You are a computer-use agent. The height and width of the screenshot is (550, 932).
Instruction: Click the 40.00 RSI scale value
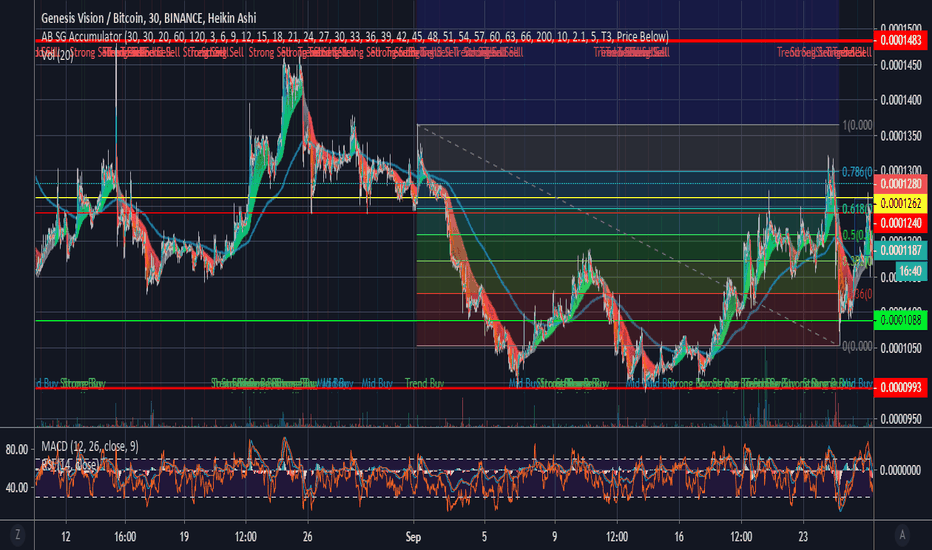pyautogui.click(x=17, y=488)
